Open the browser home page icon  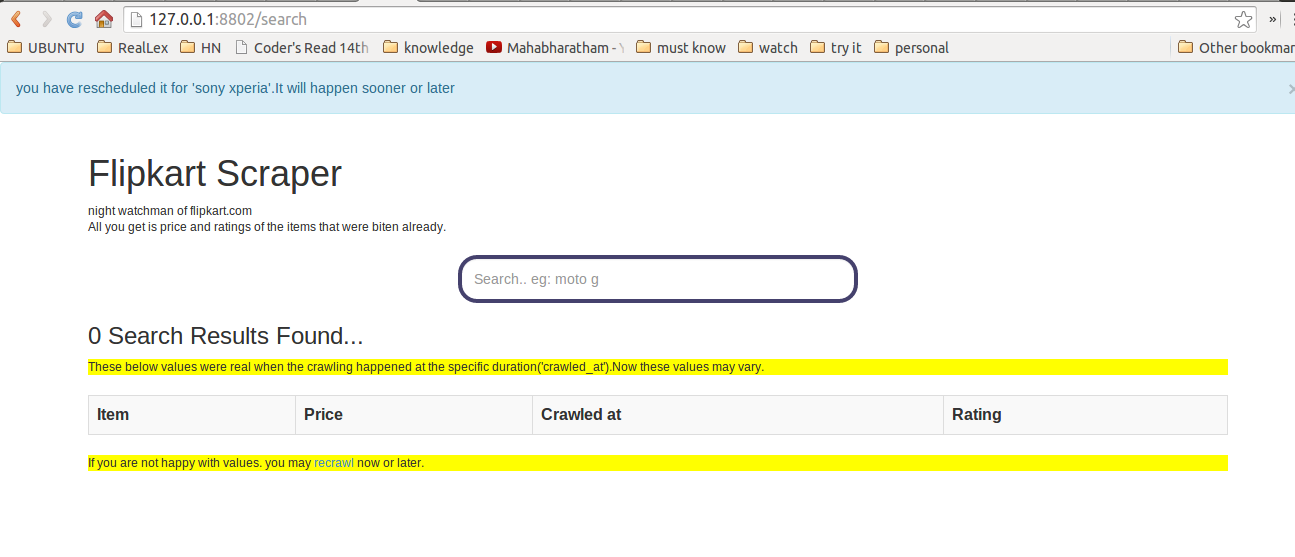[x=104, y=19]
